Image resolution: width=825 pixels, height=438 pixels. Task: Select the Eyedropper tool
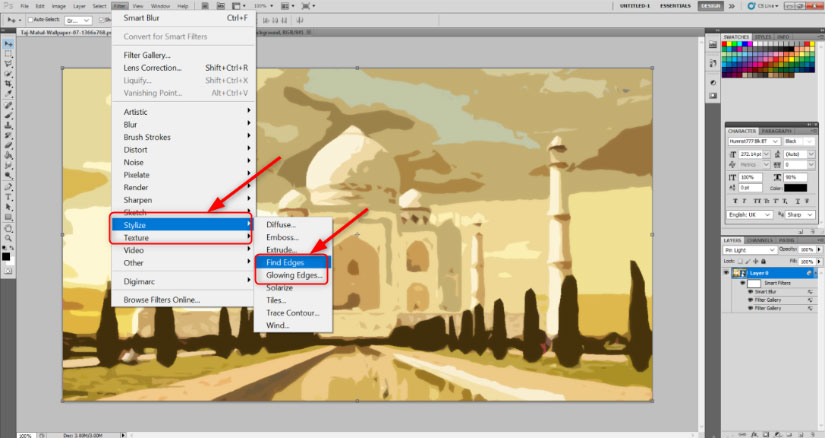click(8, 94)
